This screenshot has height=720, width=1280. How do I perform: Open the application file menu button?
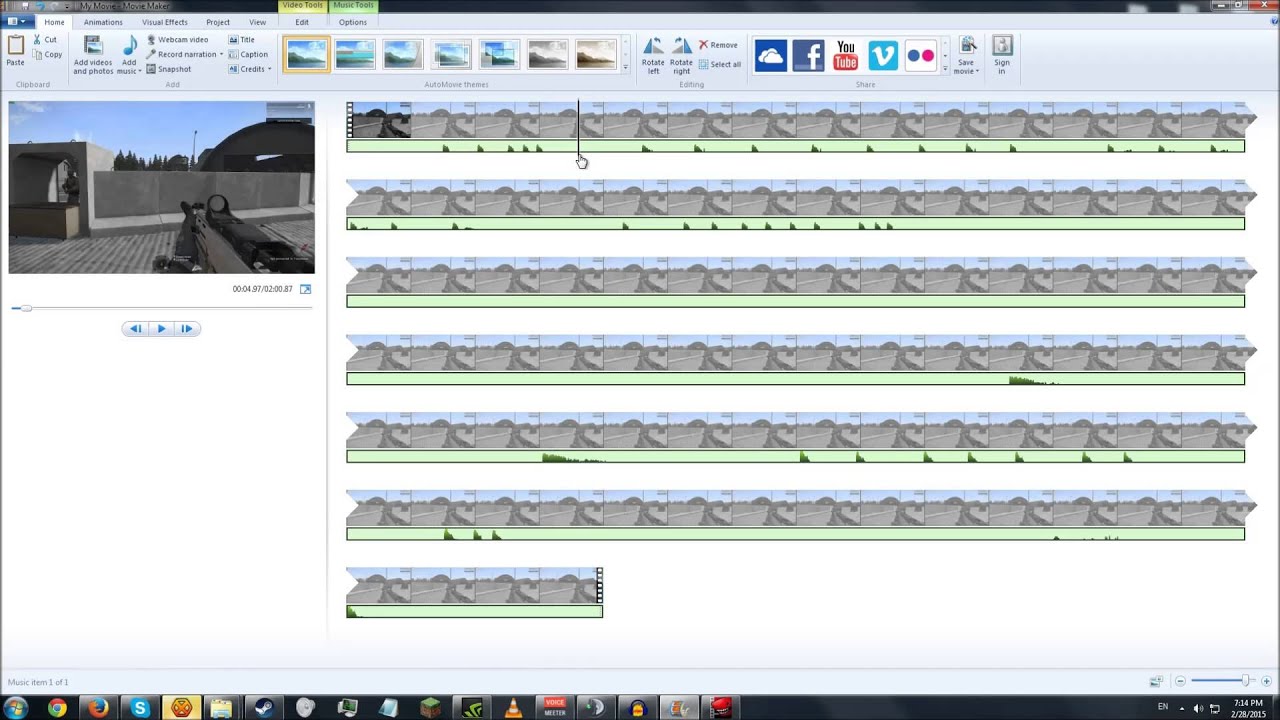tap(18, 22)
